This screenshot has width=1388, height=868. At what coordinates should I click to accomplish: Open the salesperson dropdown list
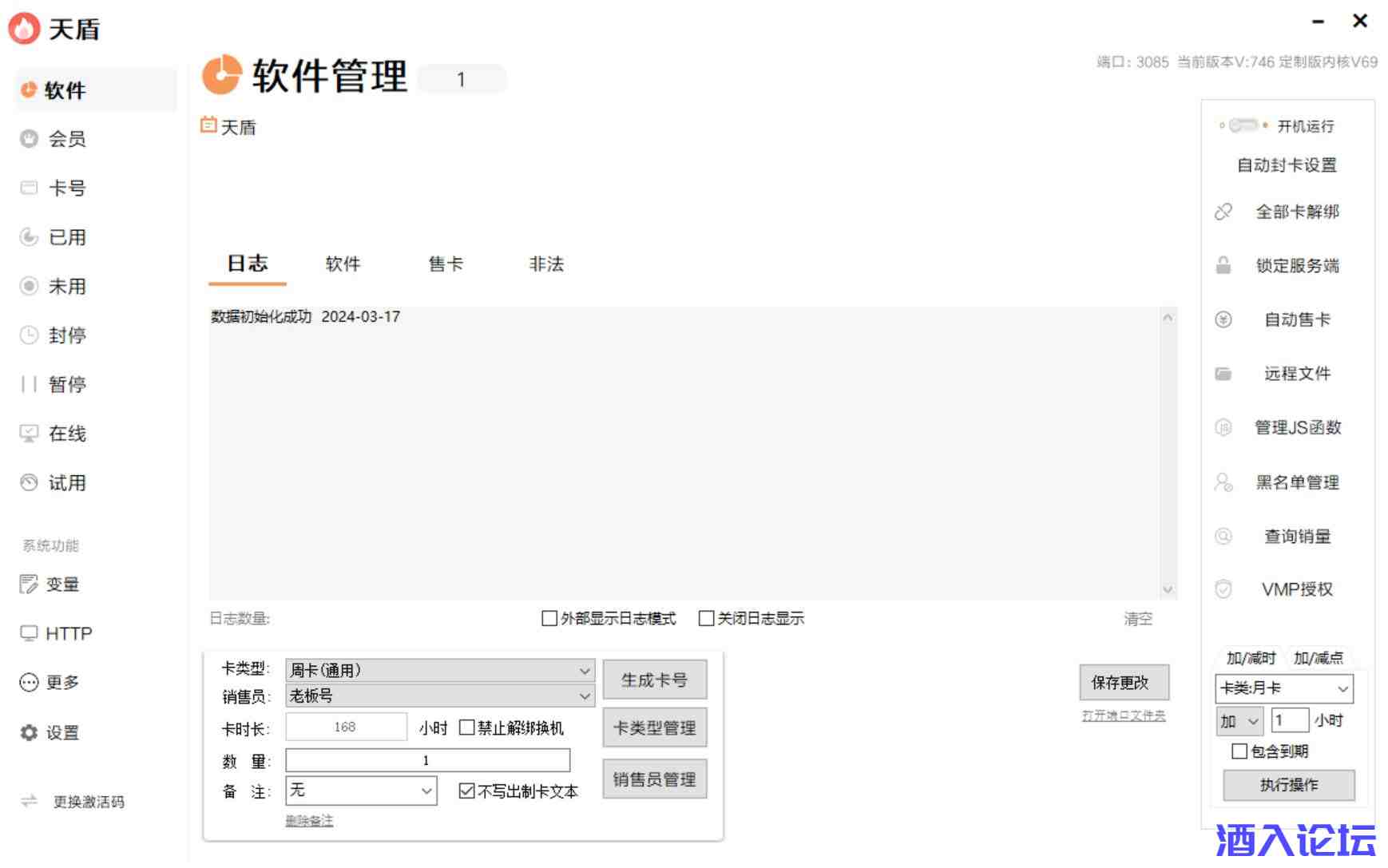(x=585, y=696)
